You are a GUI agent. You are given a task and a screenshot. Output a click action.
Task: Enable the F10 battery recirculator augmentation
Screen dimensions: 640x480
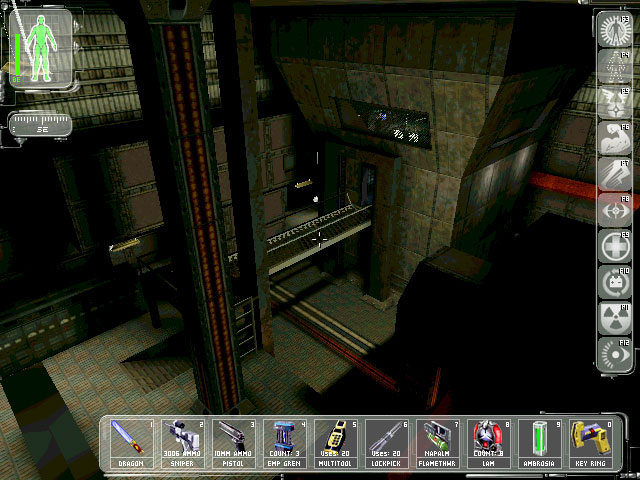(614, 282)
